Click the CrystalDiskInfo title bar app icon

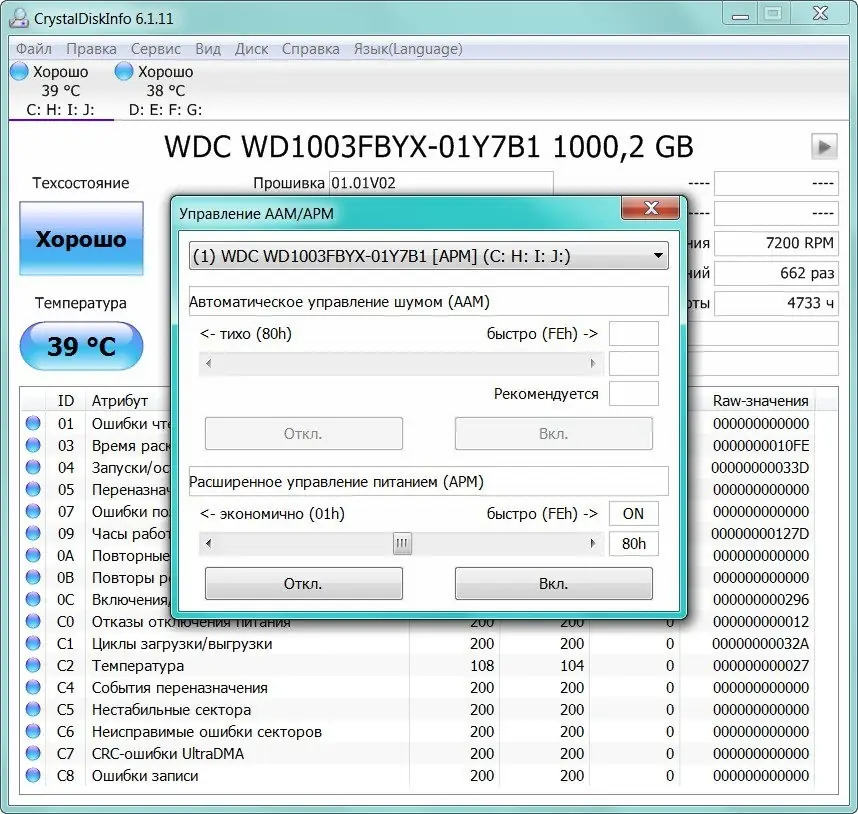(19, 18)
